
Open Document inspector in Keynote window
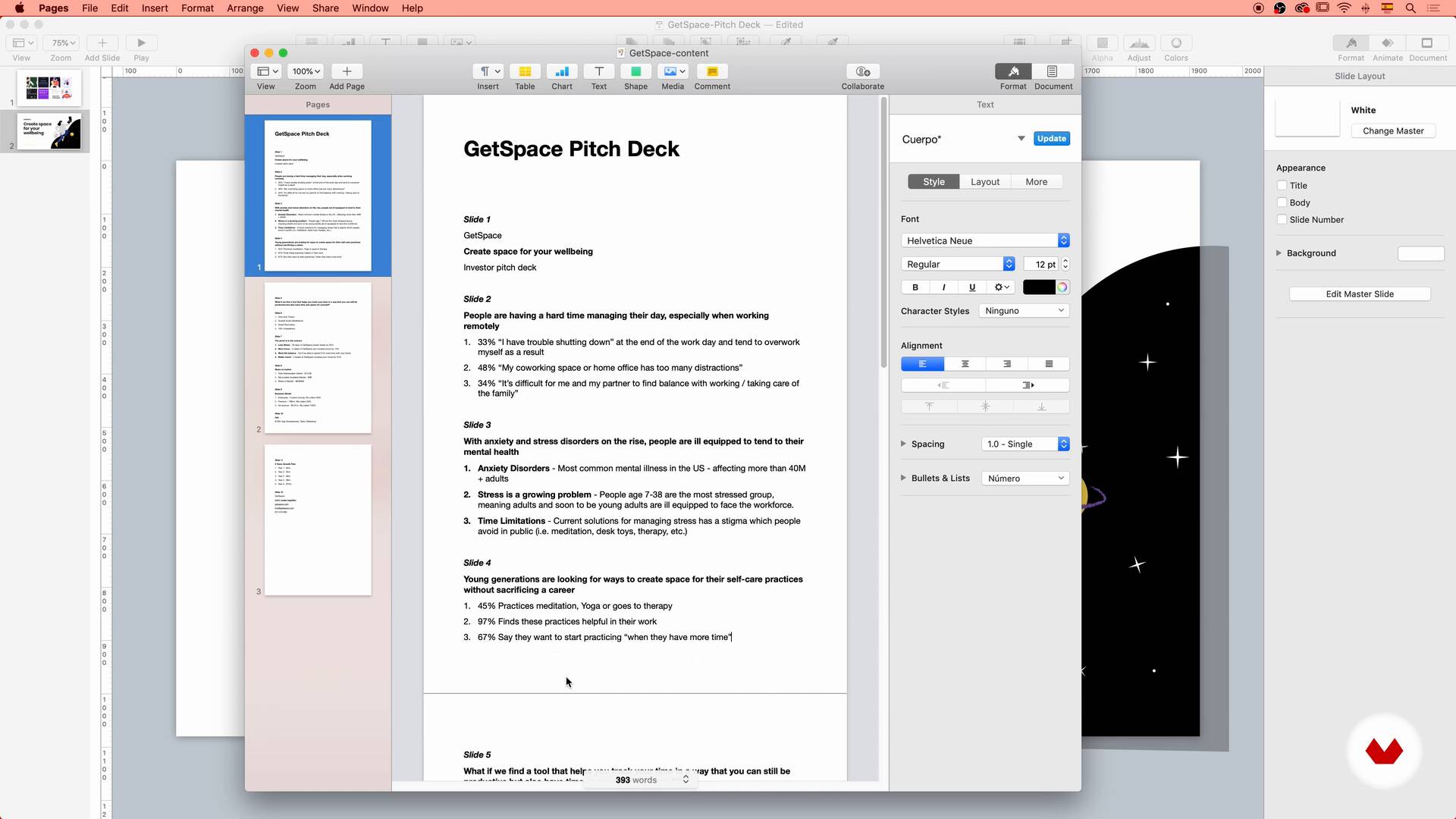(1427, 43)
